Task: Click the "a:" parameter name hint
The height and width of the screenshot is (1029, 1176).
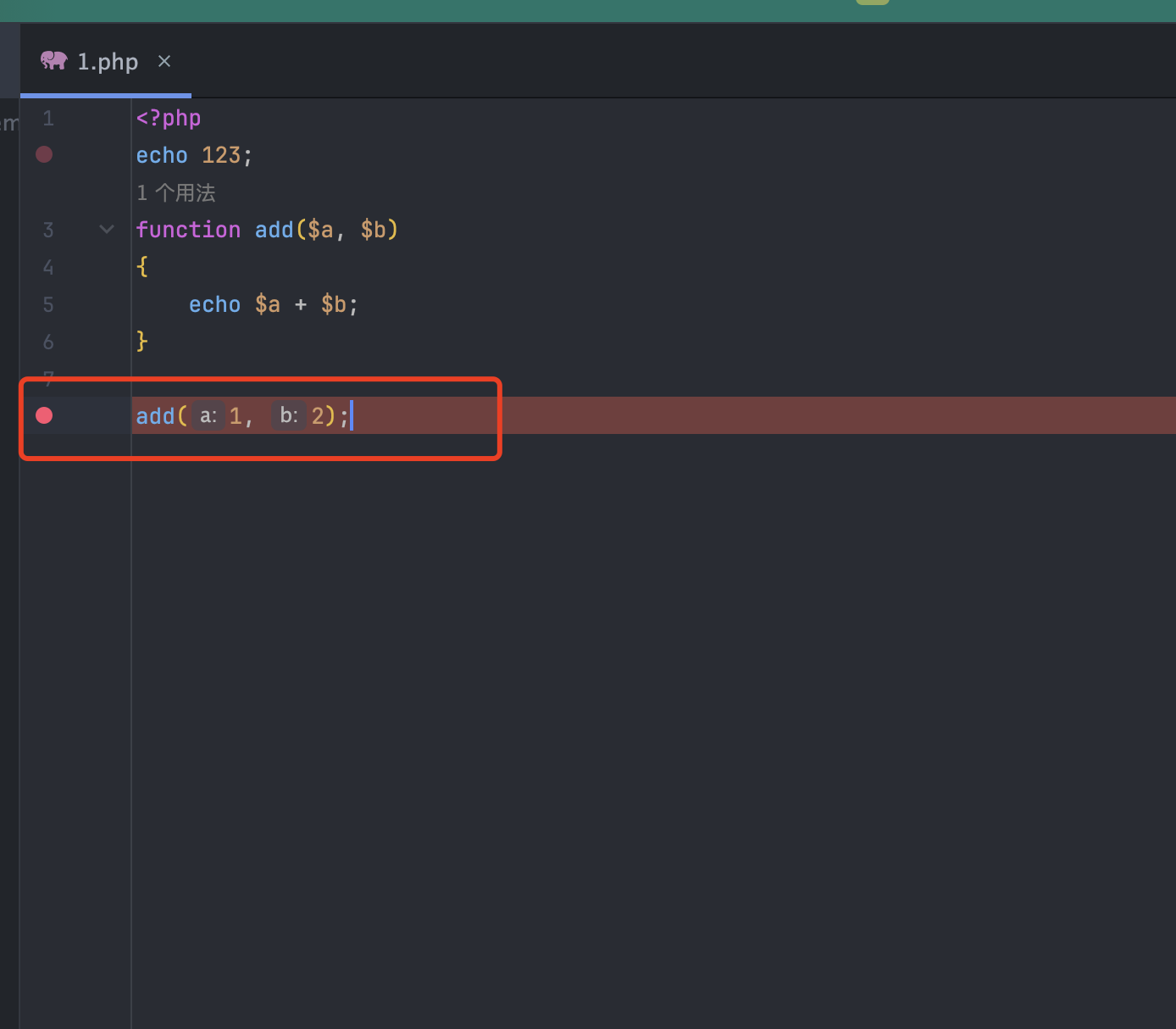Action: (x=208, y=416)
